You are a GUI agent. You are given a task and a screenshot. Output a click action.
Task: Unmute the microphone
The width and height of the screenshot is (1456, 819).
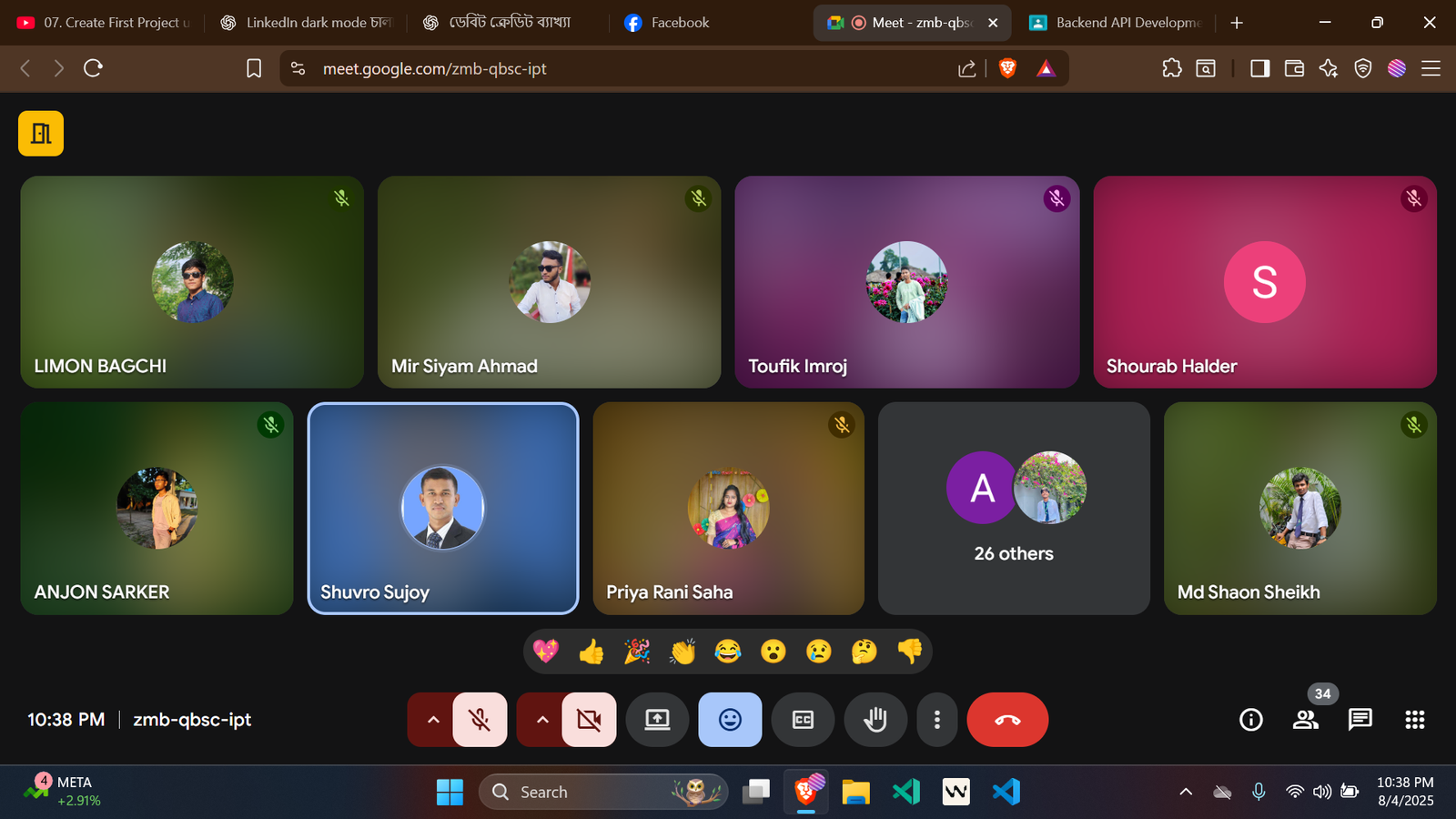point(480,720)
